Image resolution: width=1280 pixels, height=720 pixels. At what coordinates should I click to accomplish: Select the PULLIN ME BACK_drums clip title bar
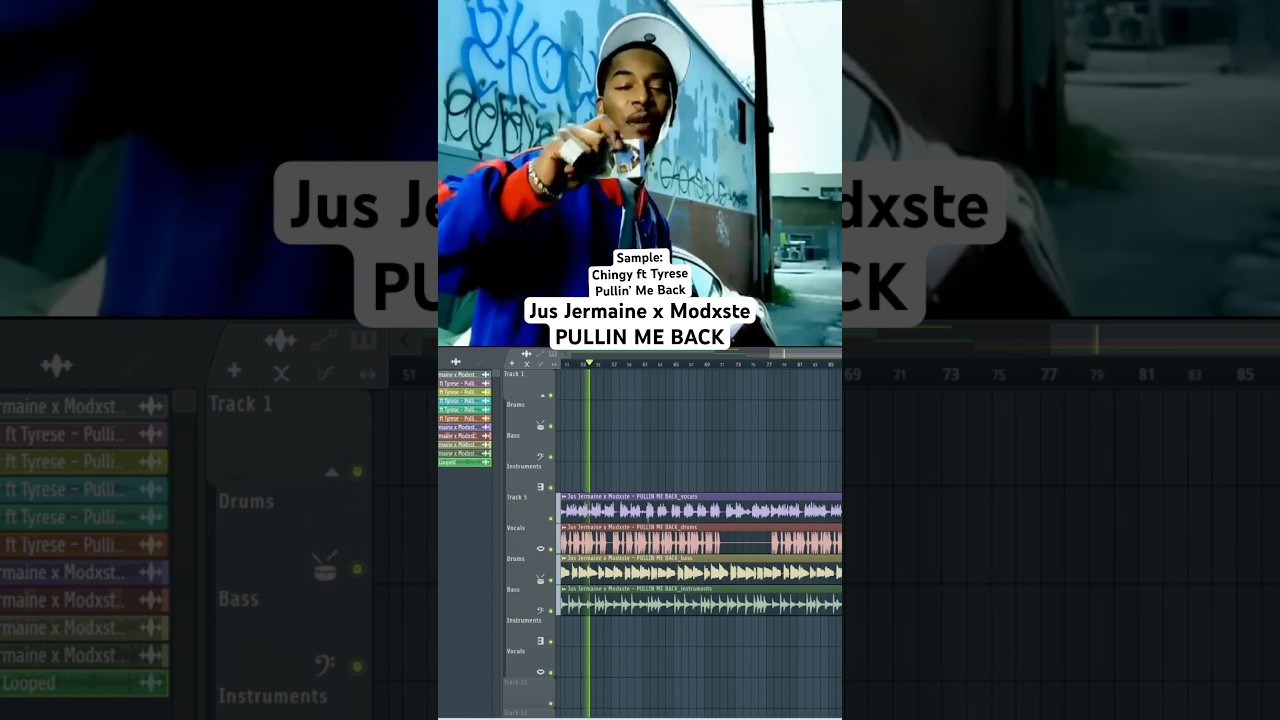click(700, 527)
